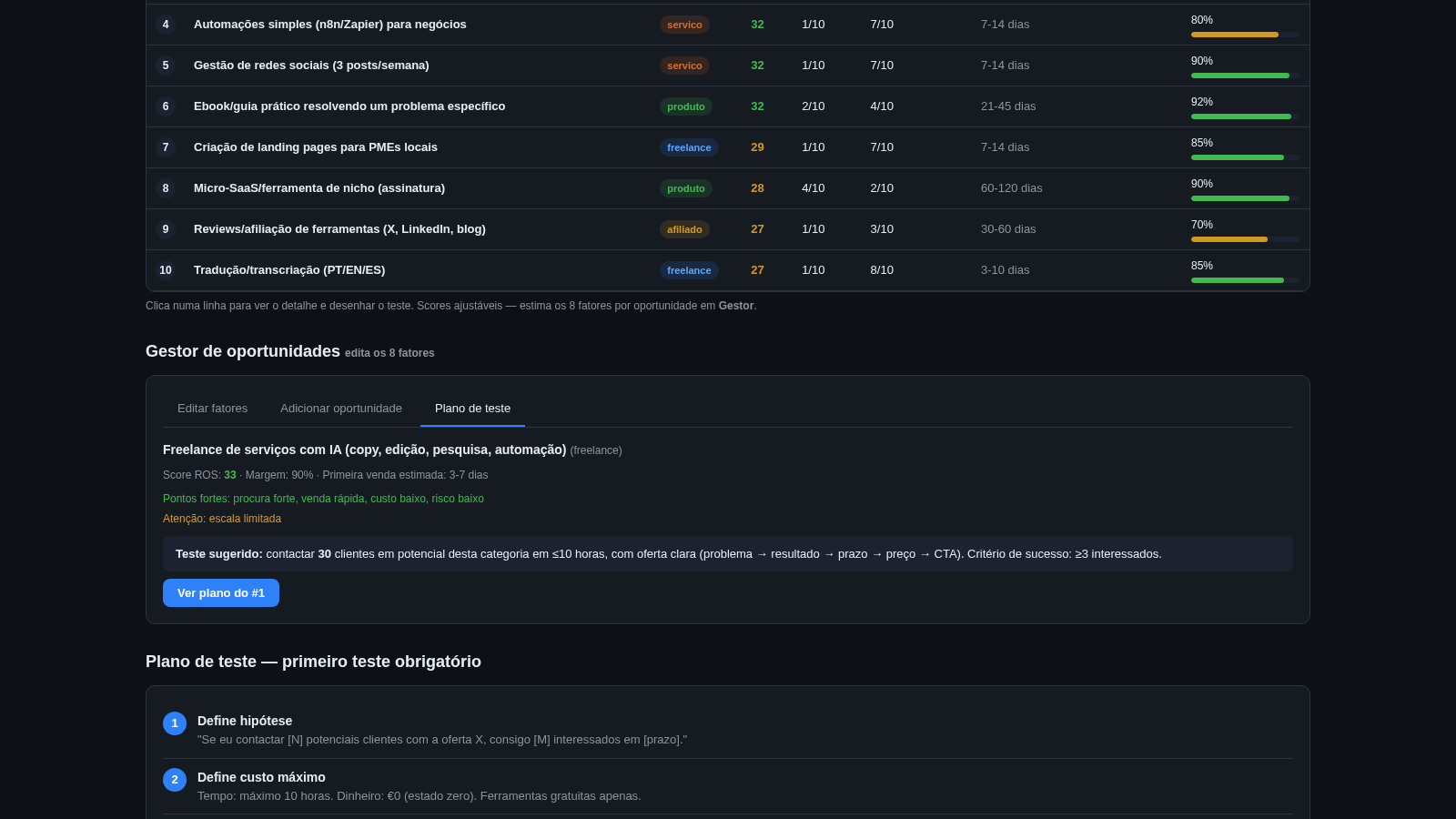Click the Criação de landing pages row

click(728, 147)
